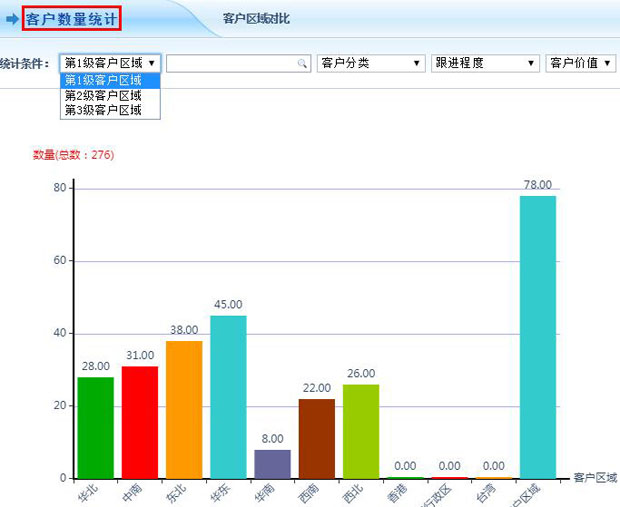Click the lime 西北 bar labeled 26.00

pyautogui.click(x=361, y=431)
